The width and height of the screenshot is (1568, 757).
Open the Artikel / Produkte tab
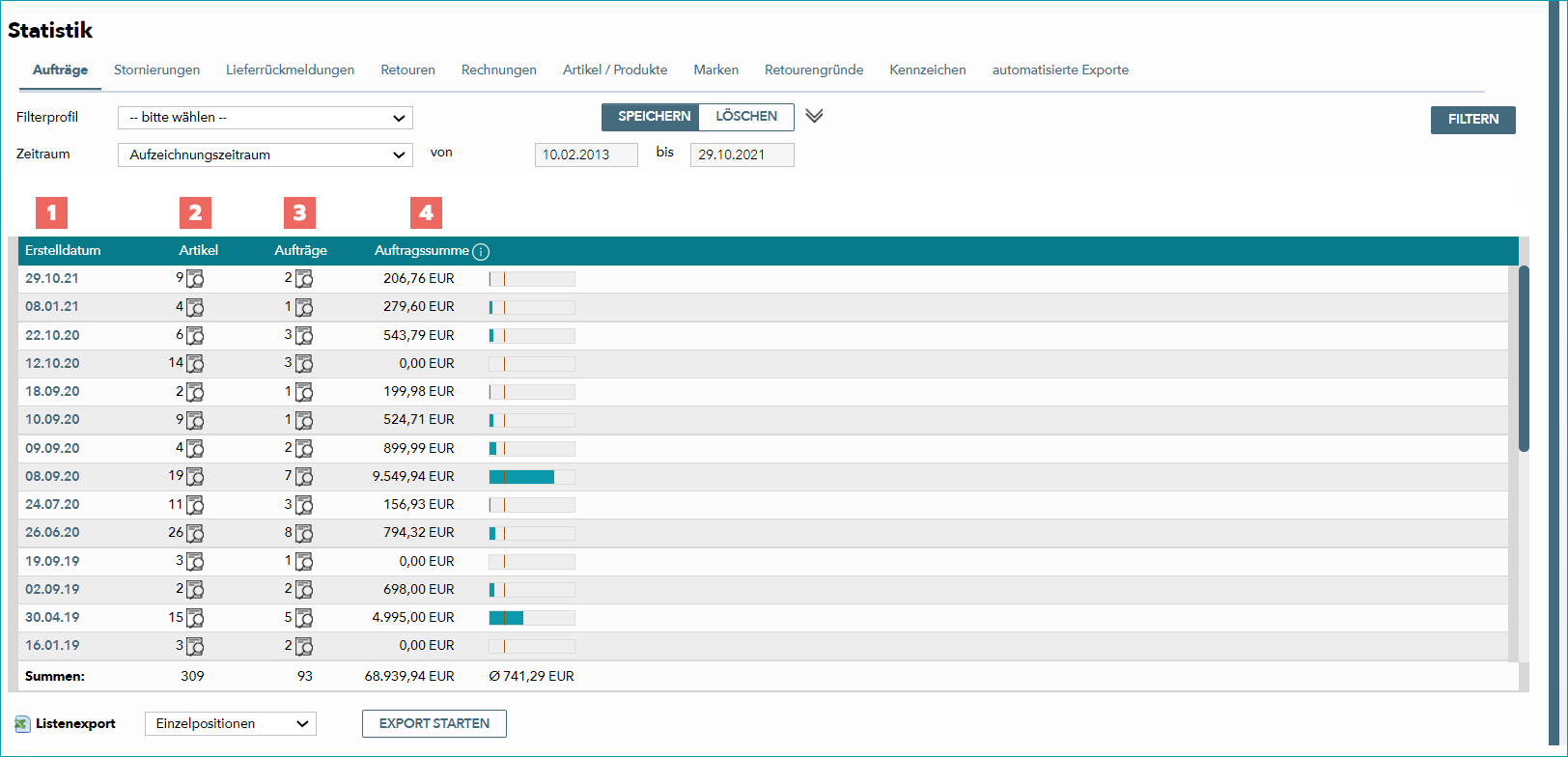[x=615, y=70]
